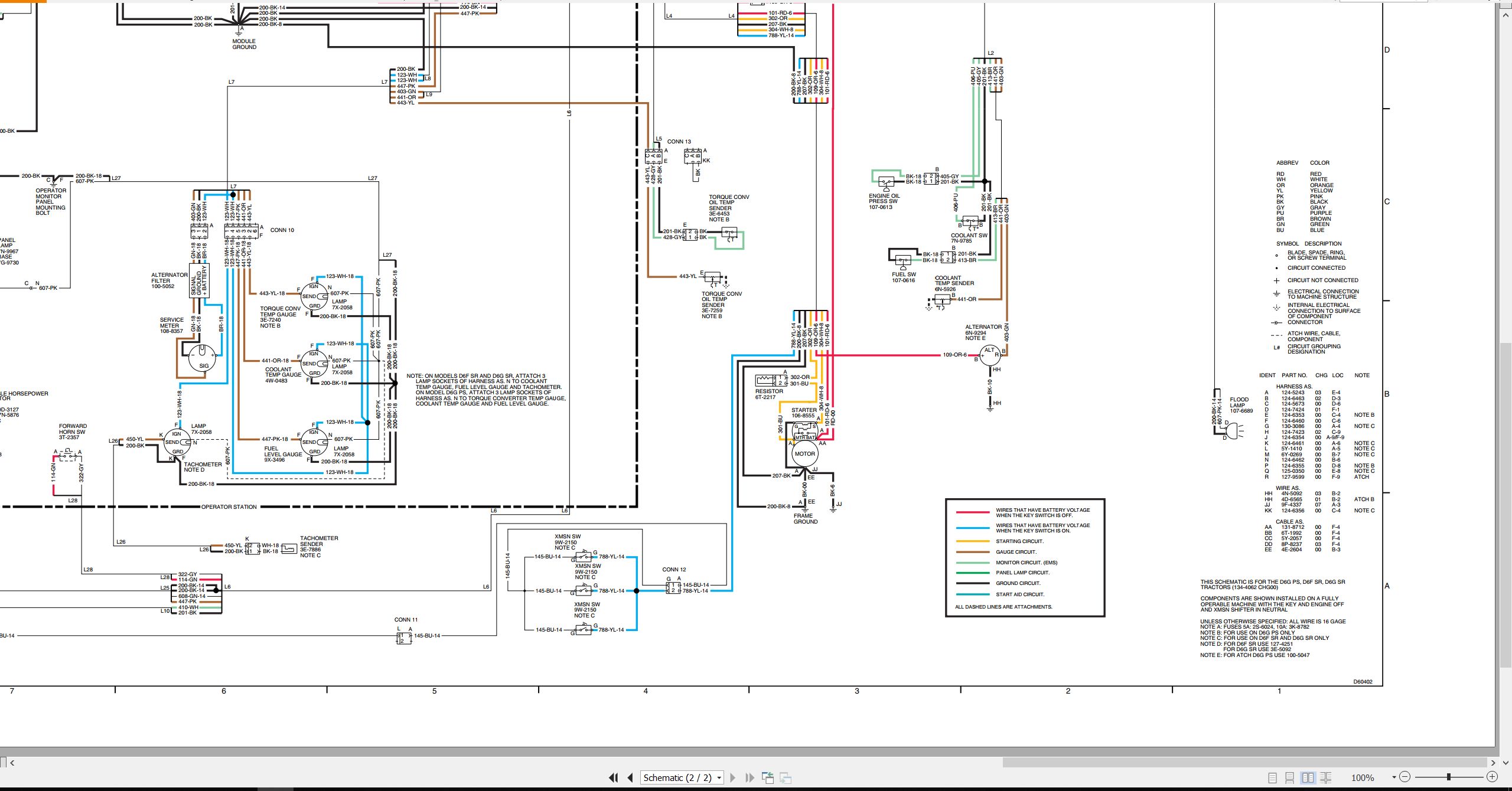Click the vertical scrollbar up arrow
Screen dimensions: 1512x791
[x=1506, y=14]
